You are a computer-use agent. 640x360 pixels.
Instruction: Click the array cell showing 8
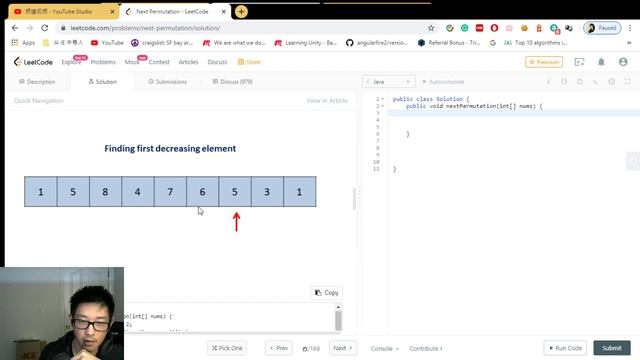coord(105,192)
